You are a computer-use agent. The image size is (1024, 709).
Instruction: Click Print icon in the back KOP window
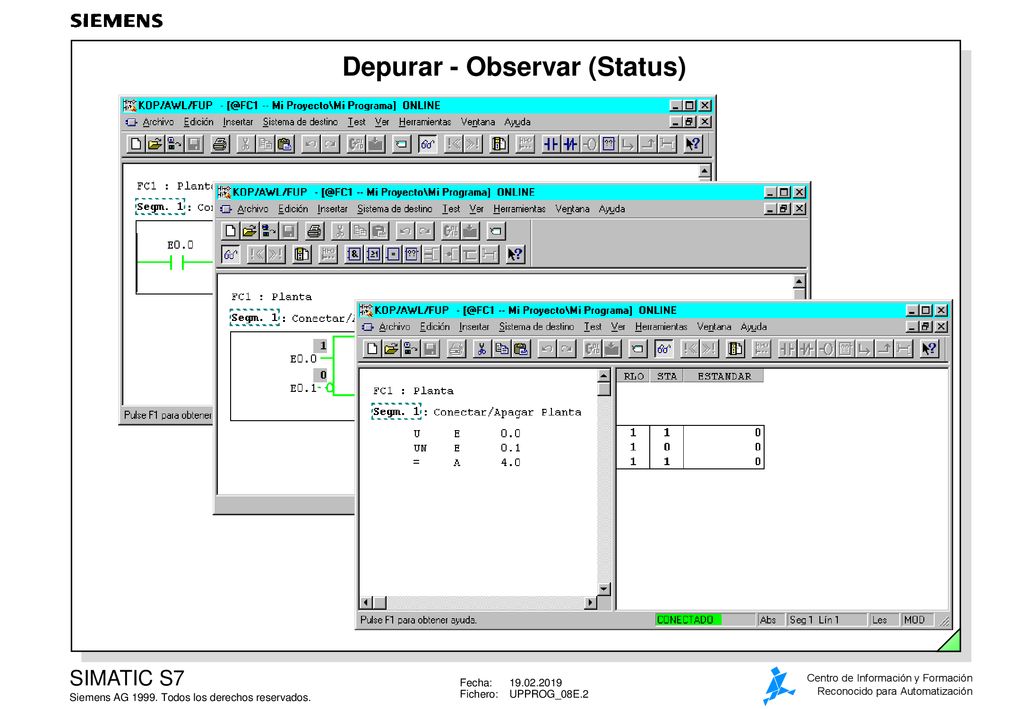[220, 144]
